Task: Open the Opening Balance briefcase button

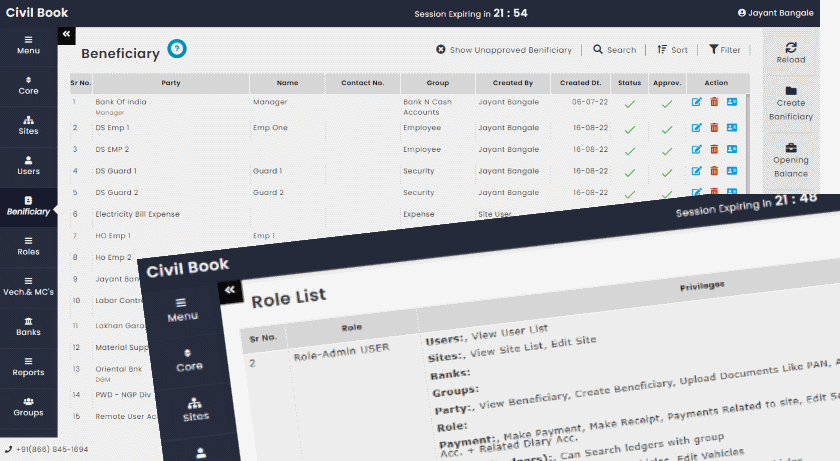Action: point(791,148)
